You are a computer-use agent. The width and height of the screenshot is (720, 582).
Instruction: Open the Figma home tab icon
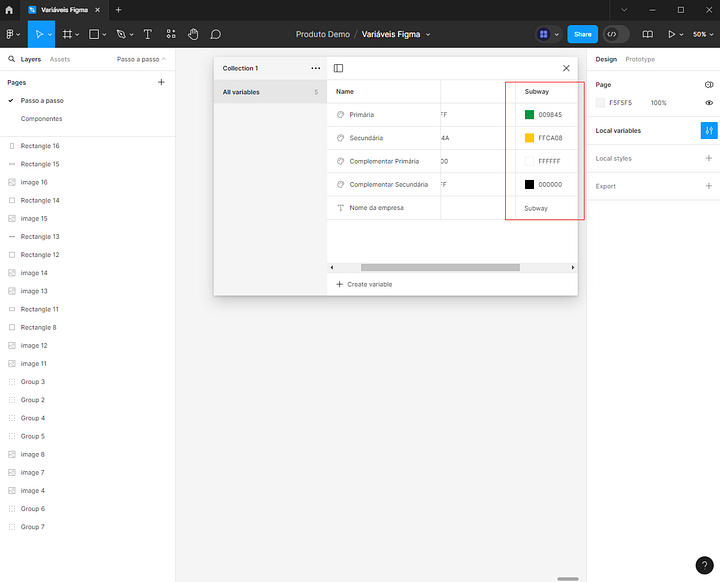pos(9,10)
